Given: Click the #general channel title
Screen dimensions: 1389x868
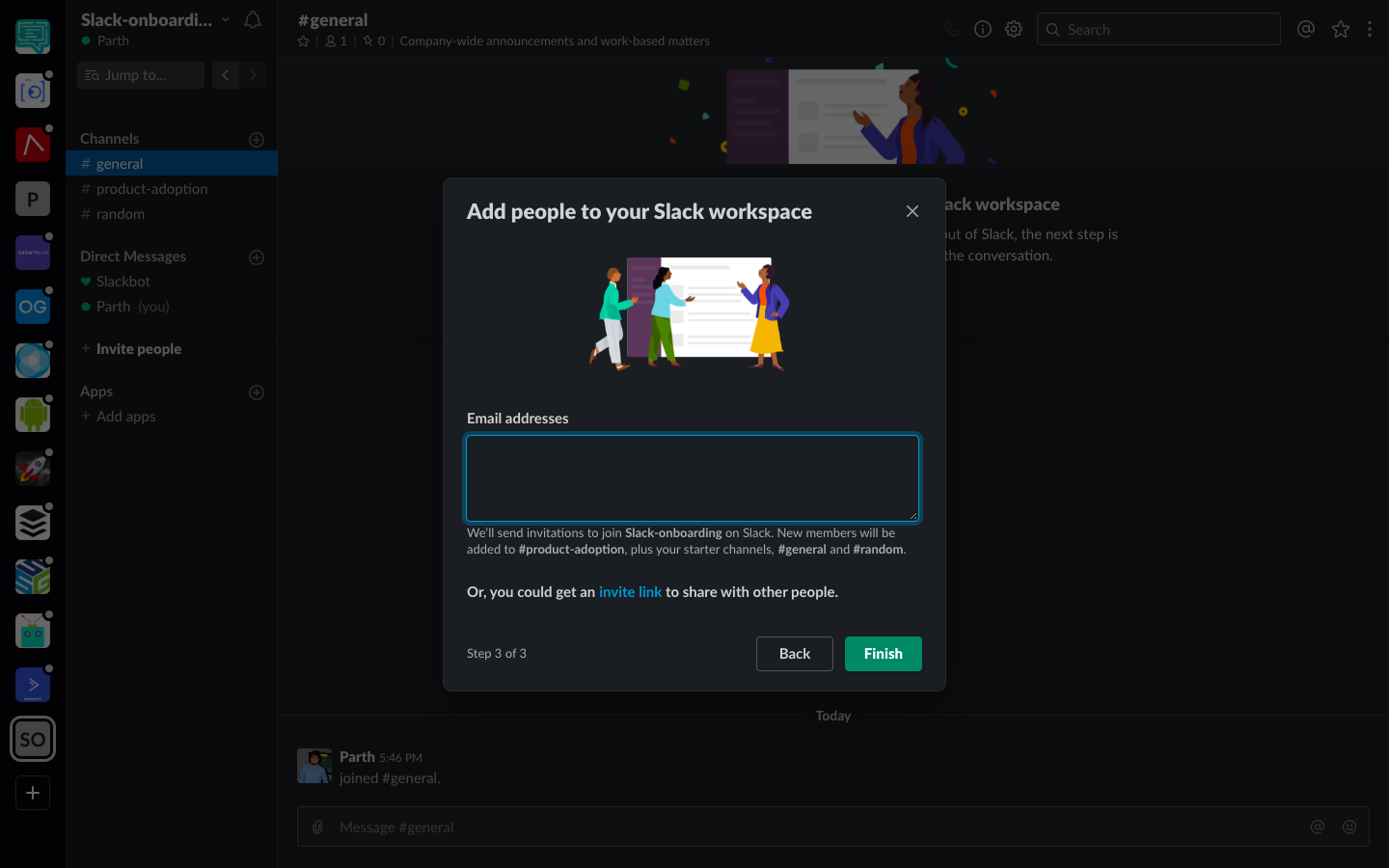Looking at the screenshot, I should pyautogui.click(x=333, y=20).
